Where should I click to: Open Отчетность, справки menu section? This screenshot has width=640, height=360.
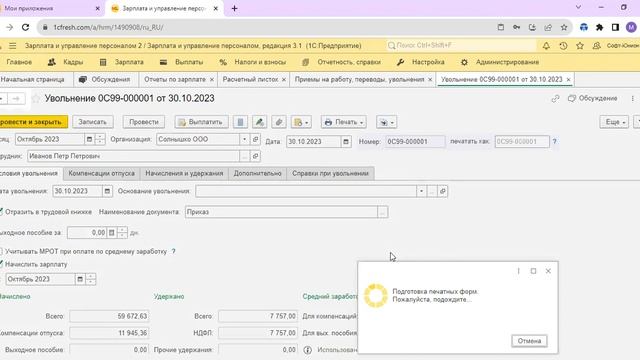(341, 62)
